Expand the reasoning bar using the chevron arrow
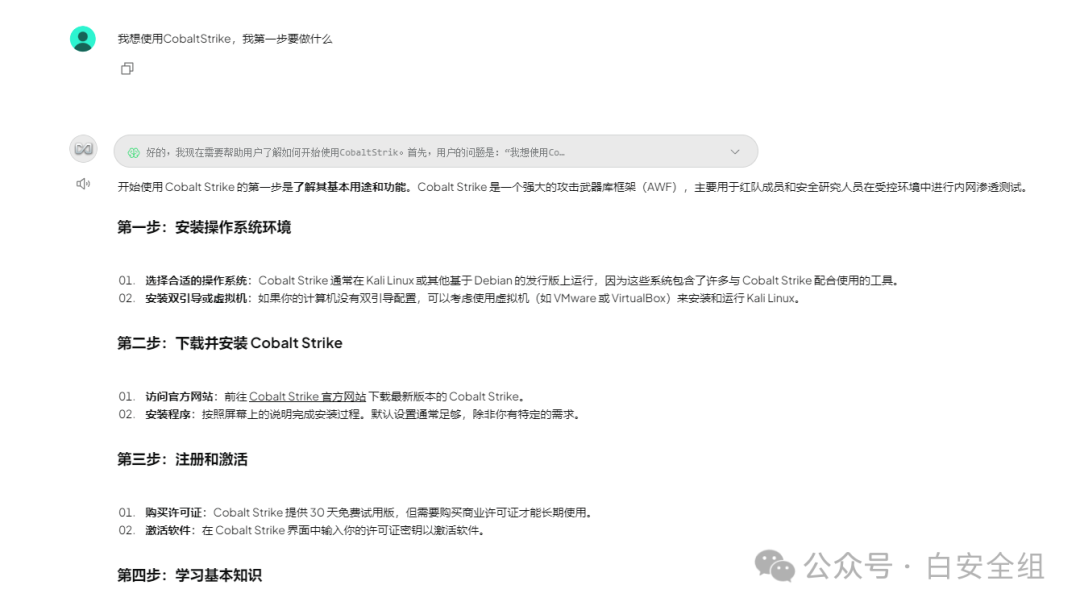Image resolution: width=1080 pixels, height=610 pixels. coord(735,152)
